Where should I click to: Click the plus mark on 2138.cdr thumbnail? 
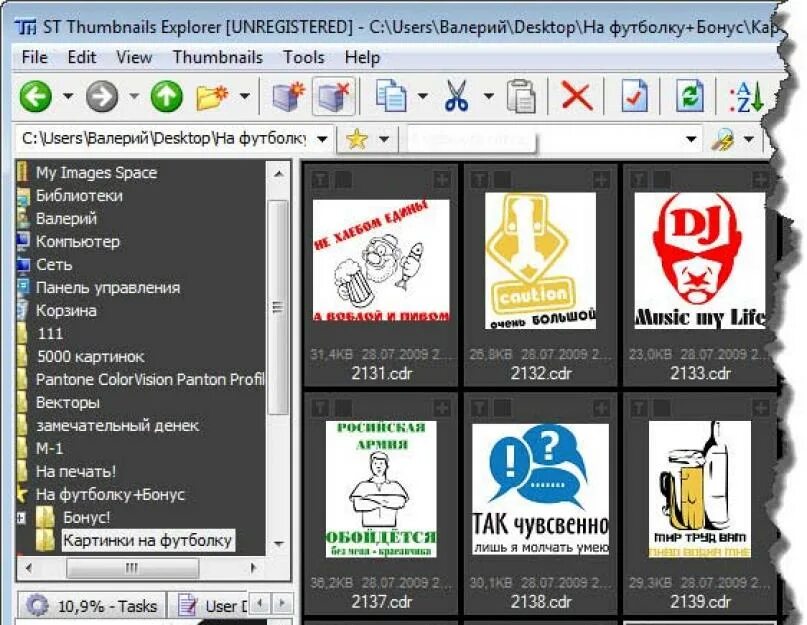pos(601,408)
